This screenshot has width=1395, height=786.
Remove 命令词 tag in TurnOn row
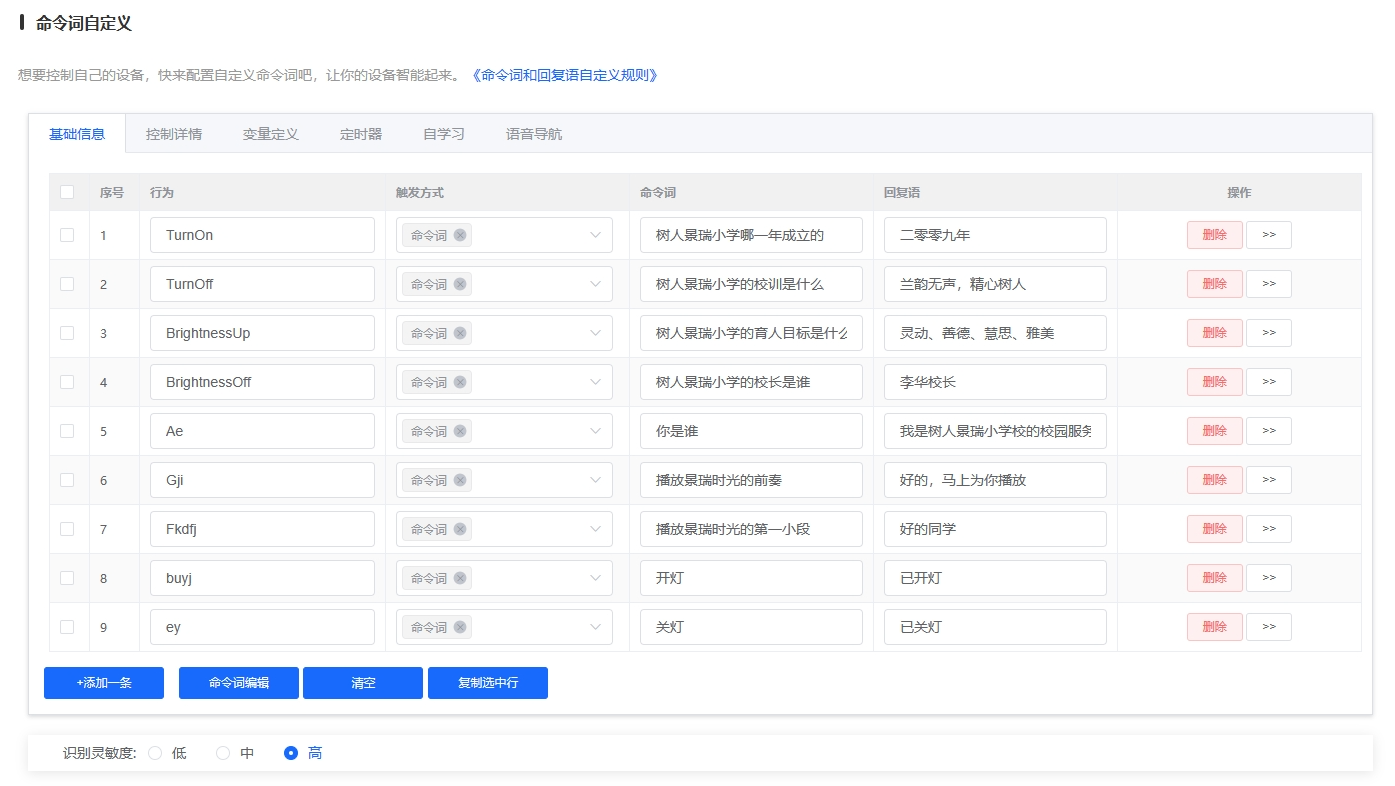(x=460, y=235)
